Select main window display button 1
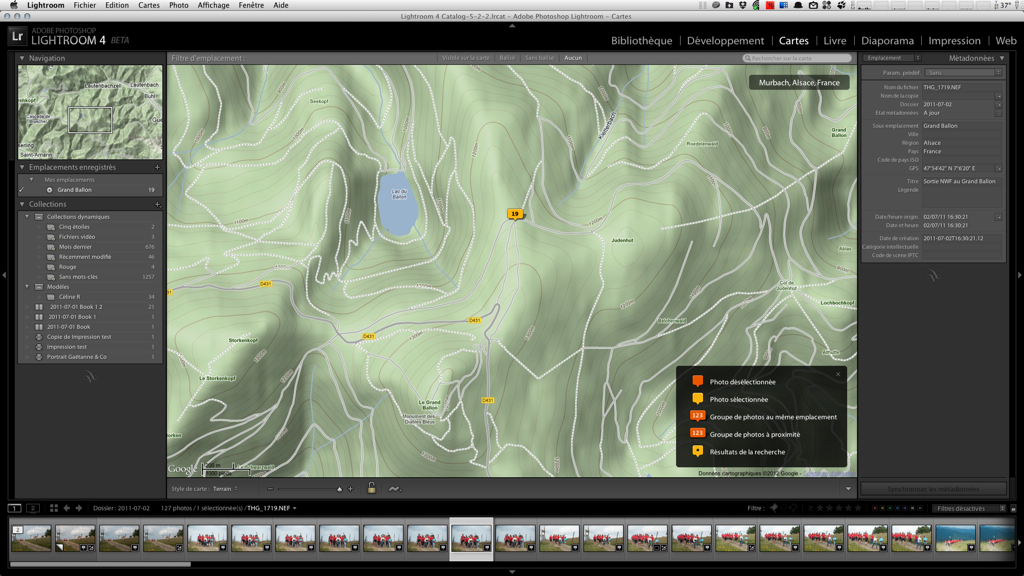Screen dimensions: 1024x576 coord(14,508)
